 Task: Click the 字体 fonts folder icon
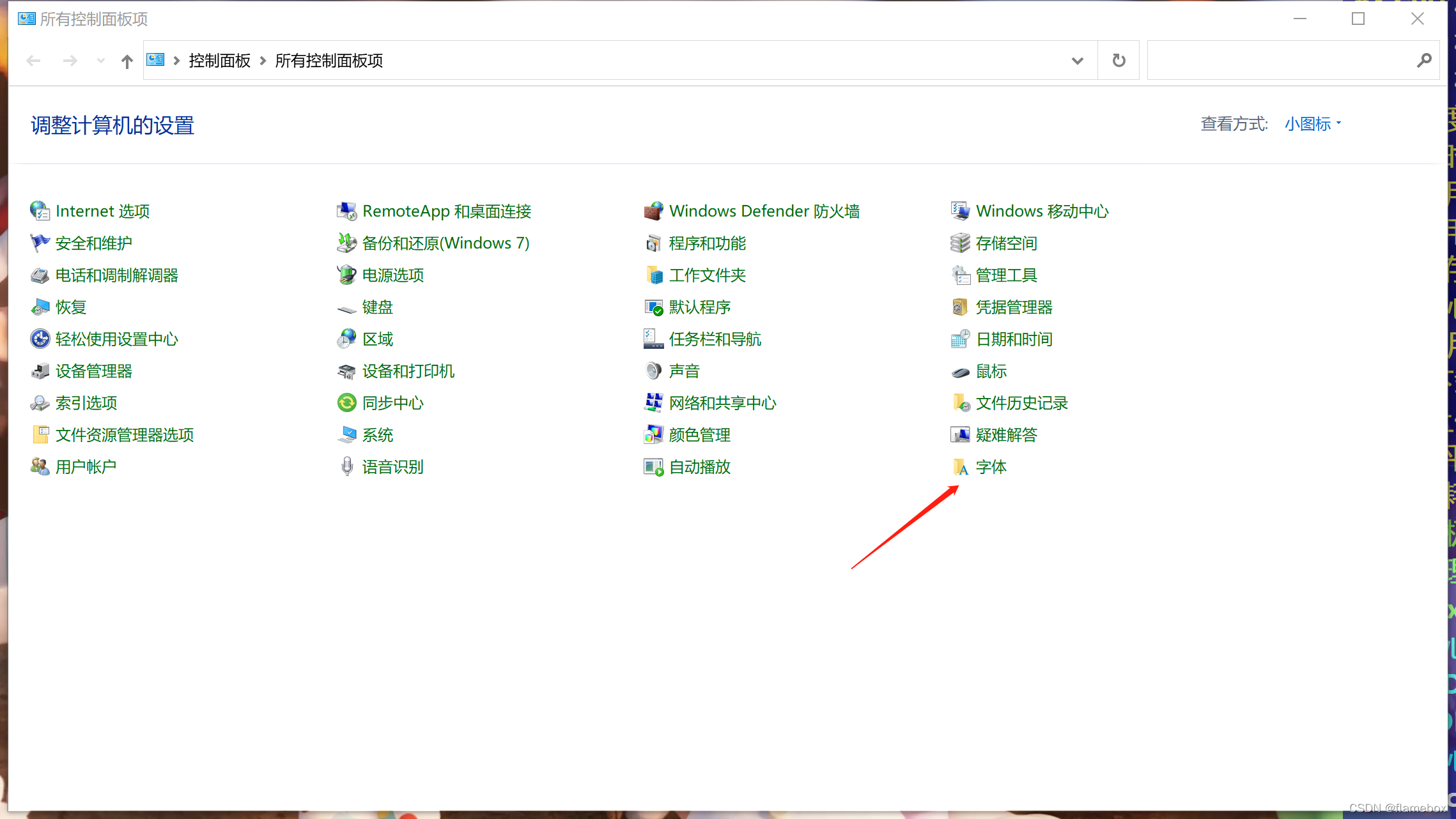[960, 467]
